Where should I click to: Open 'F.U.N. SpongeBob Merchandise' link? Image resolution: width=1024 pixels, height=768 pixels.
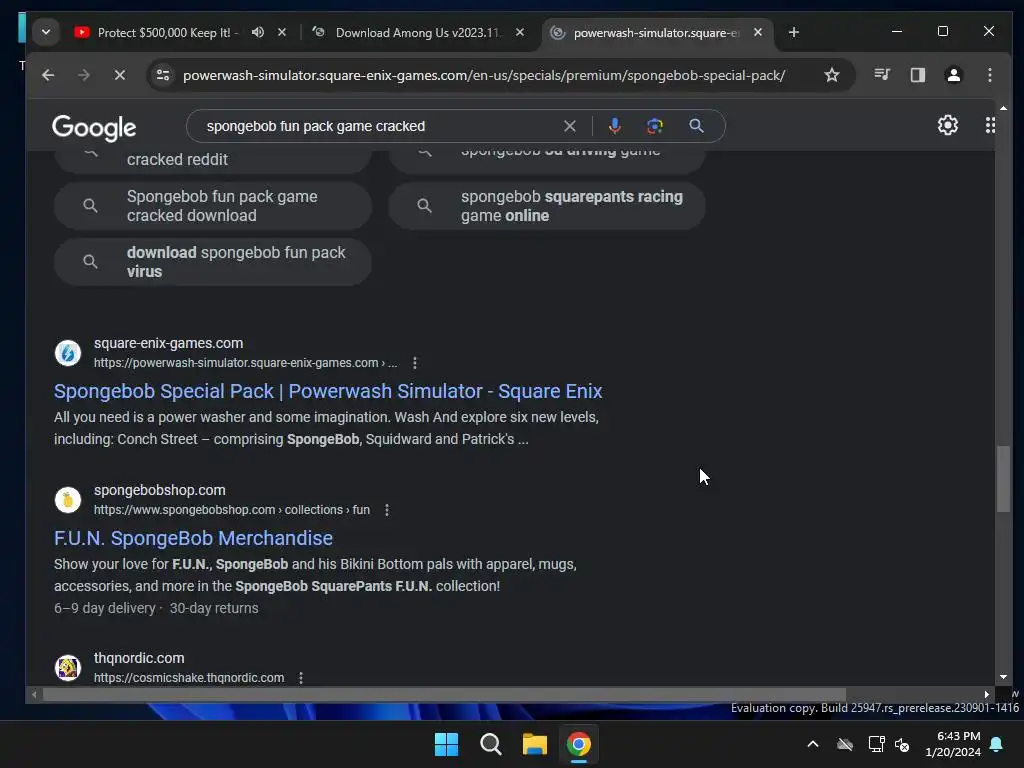click(193, 538)
